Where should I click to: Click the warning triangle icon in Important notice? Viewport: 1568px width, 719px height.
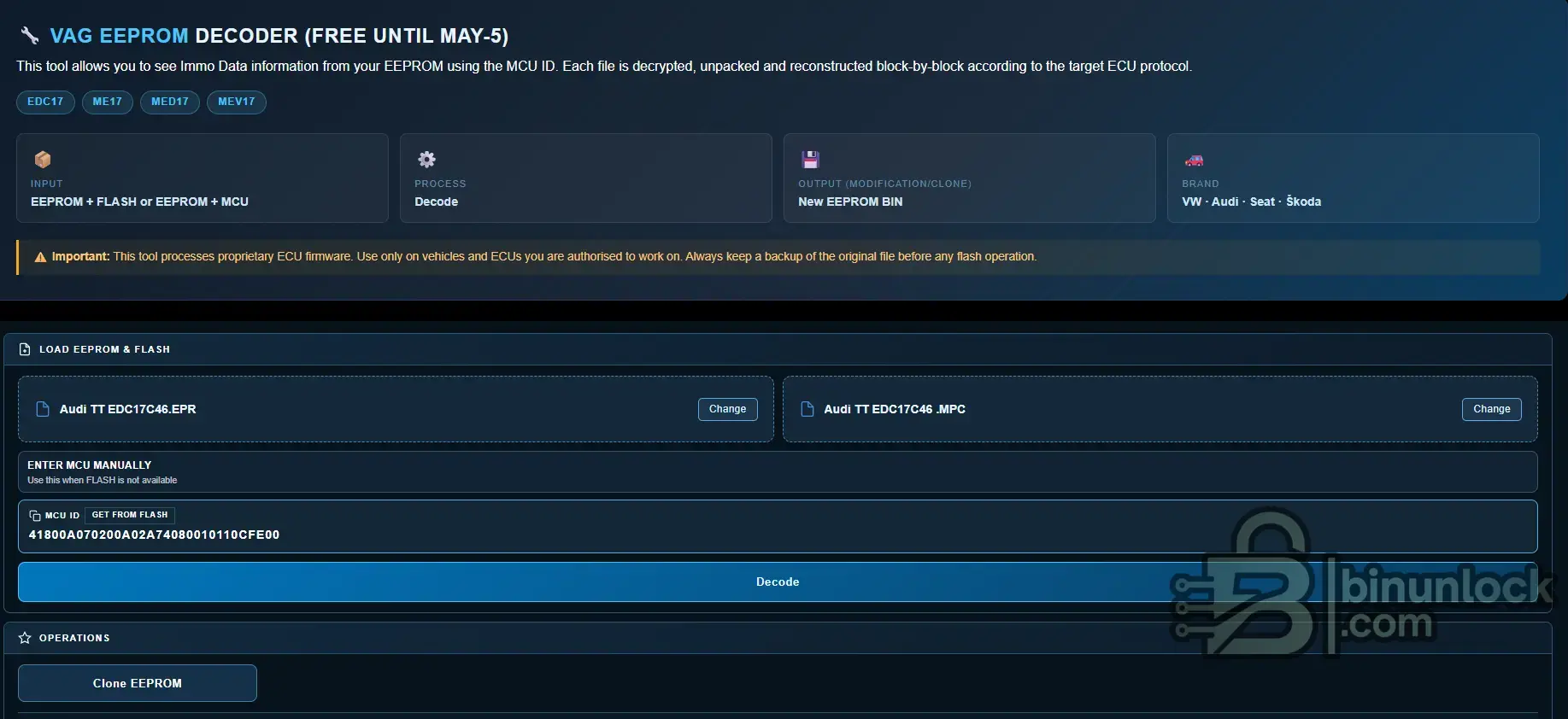click(x=39, y=257)
